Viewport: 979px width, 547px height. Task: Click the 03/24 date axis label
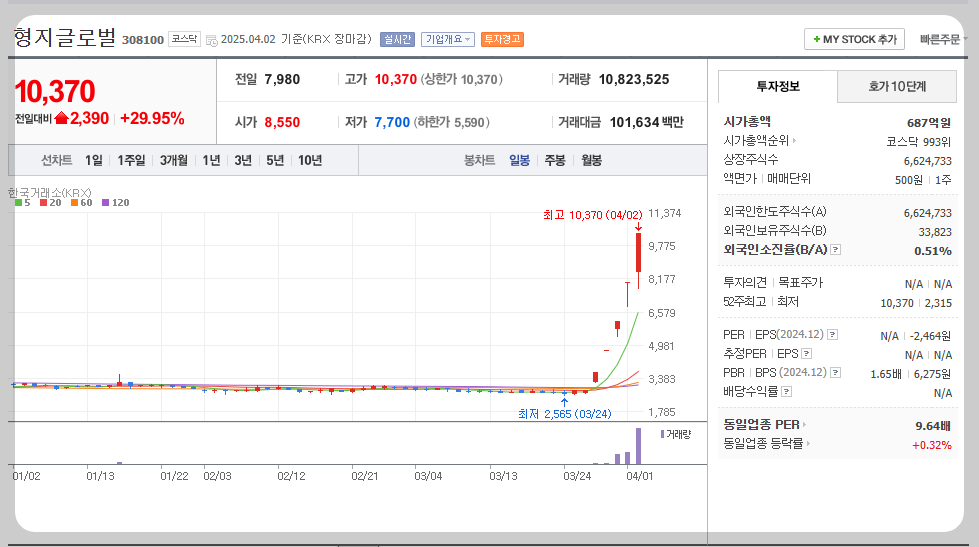point(577,476)
